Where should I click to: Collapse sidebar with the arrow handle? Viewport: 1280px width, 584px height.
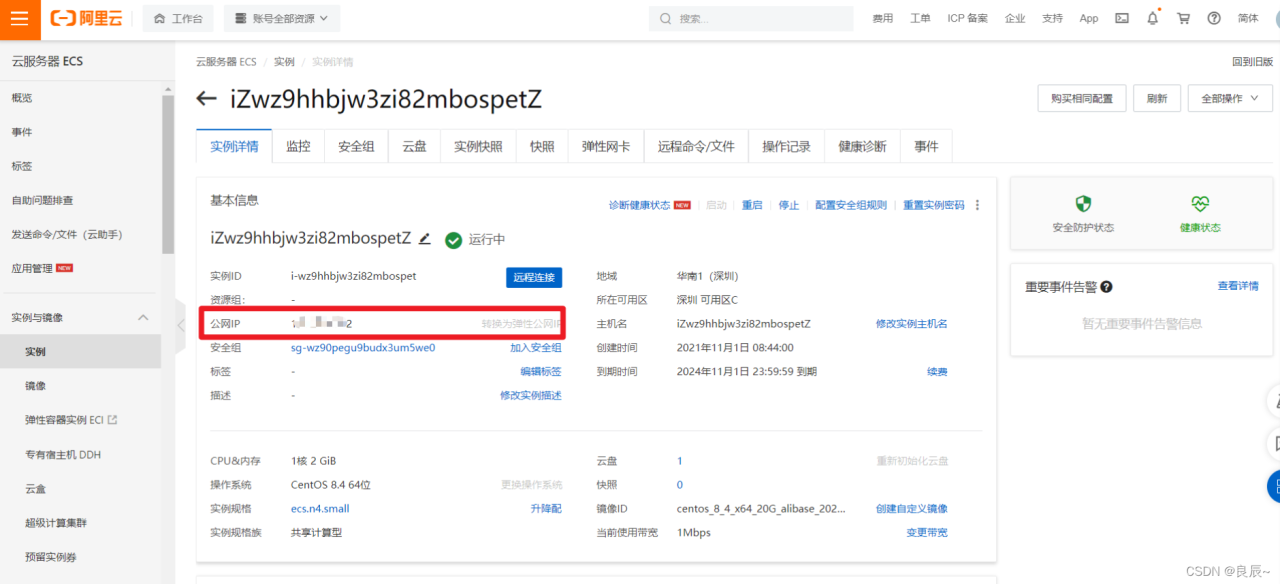180,325
